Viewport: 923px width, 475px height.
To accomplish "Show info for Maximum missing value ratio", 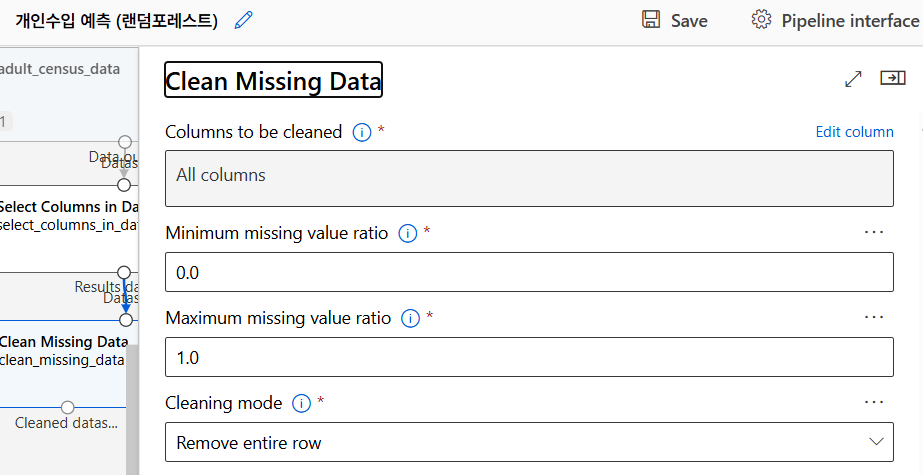I will pyautogui.click(x=409, y=318).
